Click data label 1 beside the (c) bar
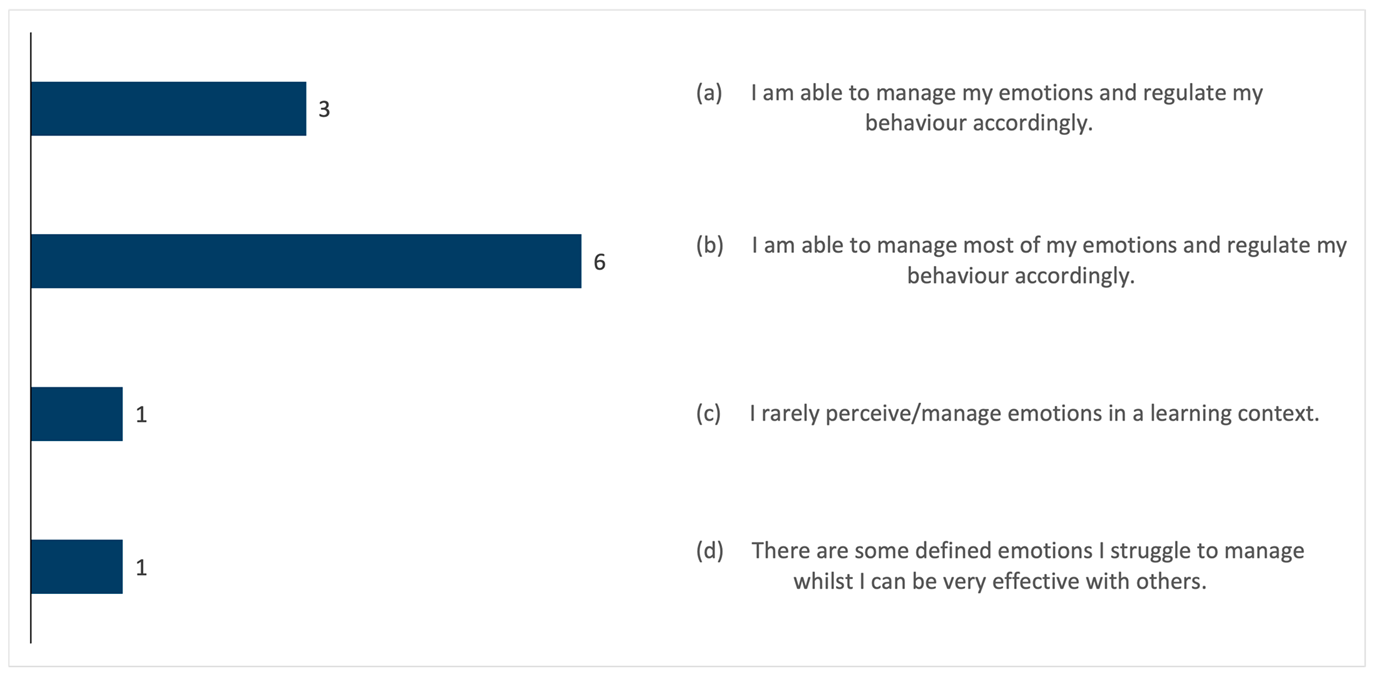Viewport: 1373px width, 674px height. [x=141, y=415]
